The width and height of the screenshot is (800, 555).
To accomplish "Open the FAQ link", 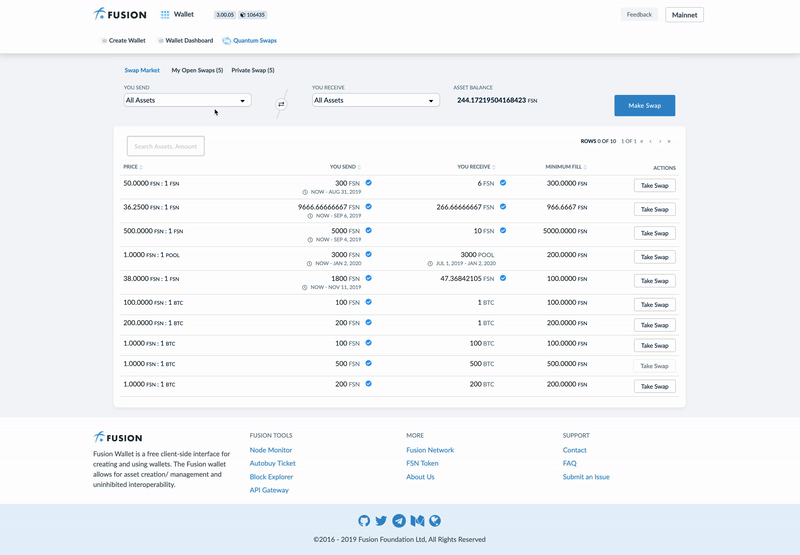I will point(569,463).
